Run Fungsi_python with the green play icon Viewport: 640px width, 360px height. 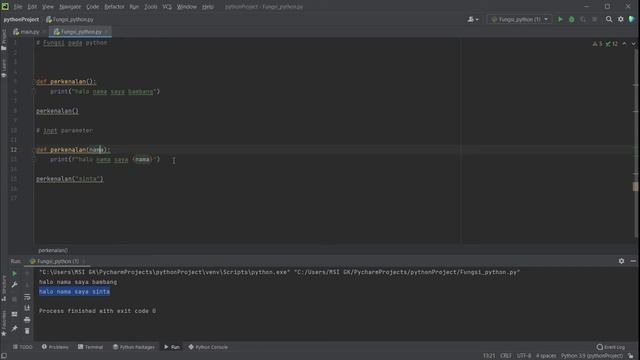pyautogui.click(x=560, y=19)
